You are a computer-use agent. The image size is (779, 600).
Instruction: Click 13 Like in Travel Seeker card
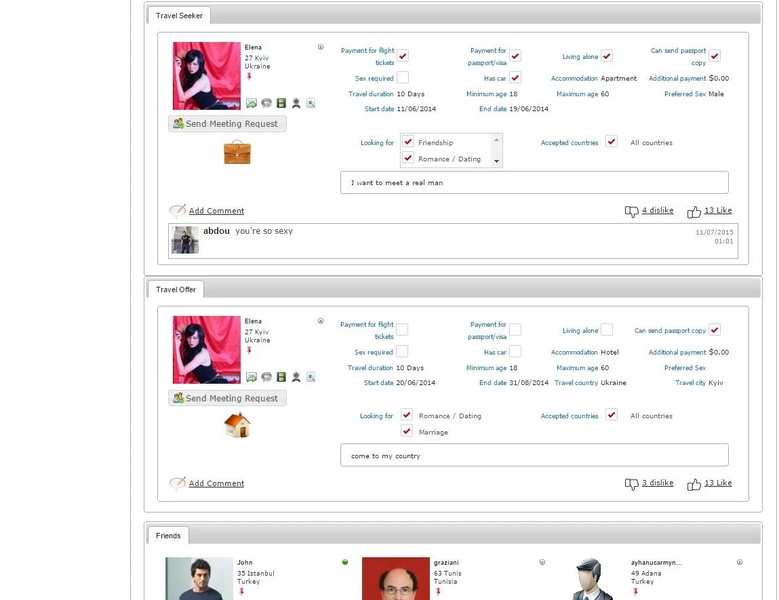point(718,210)
